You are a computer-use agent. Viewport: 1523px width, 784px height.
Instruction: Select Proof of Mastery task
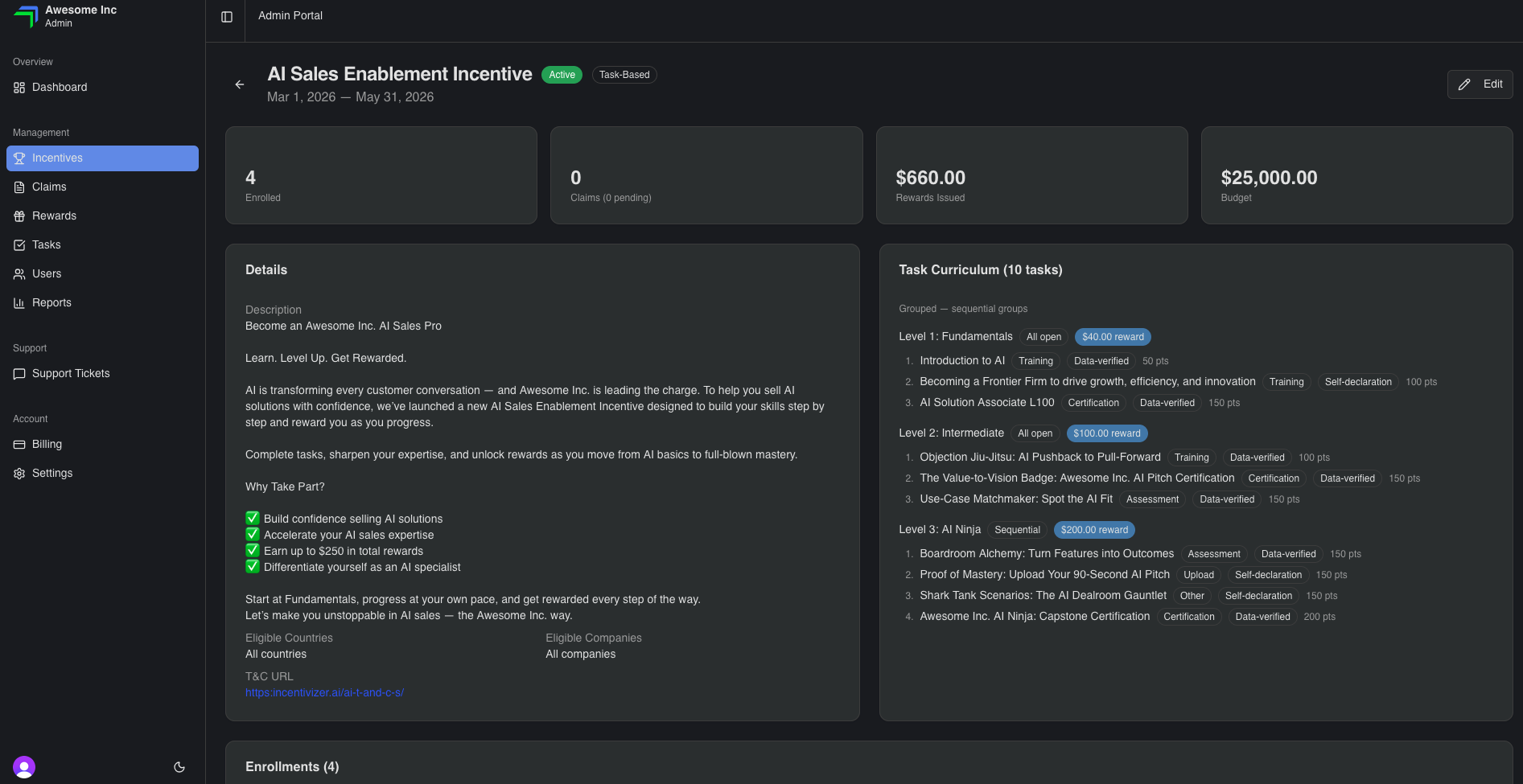pos(1045,575)
